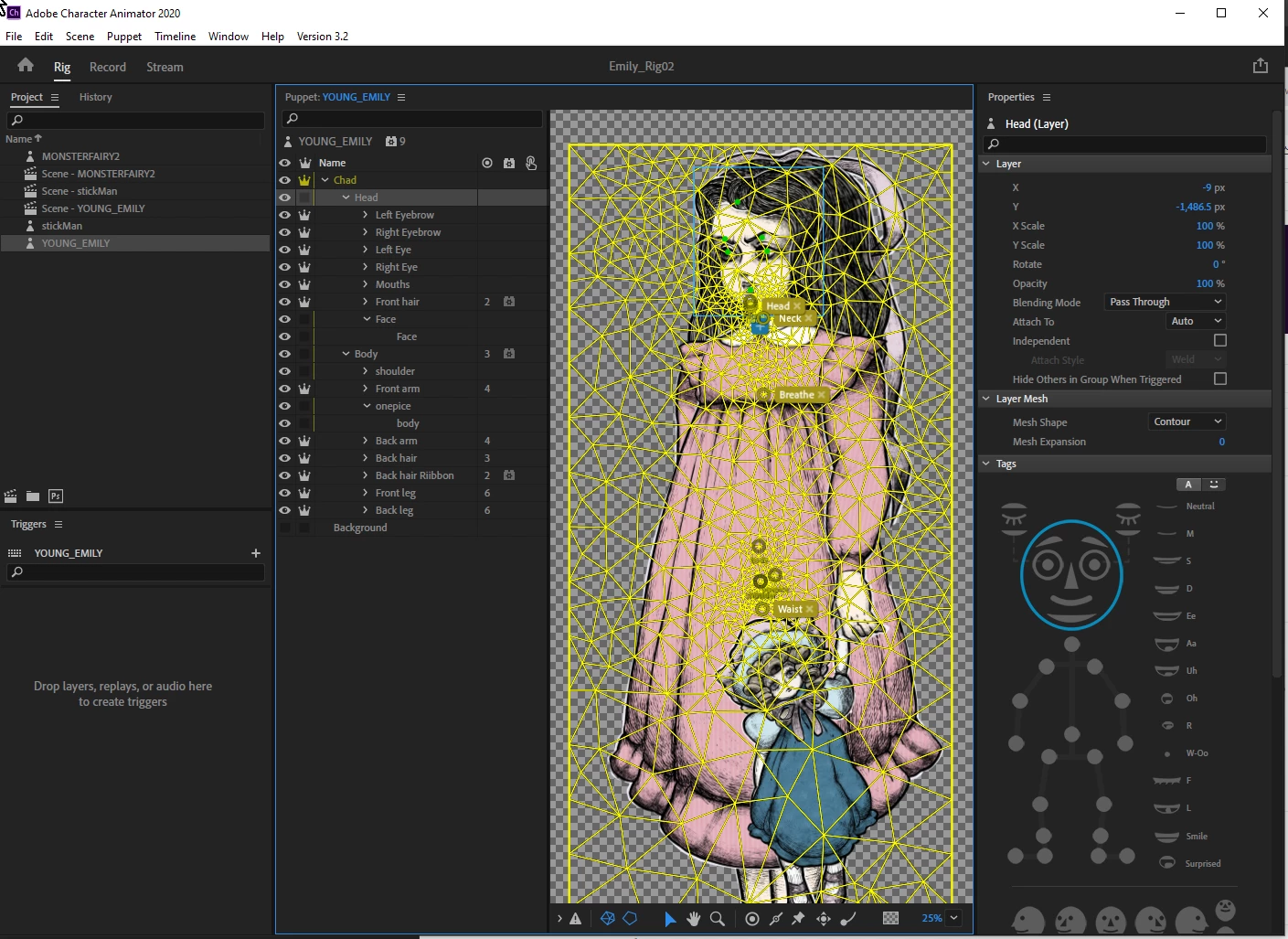Click the crown icon for Left Eyebrow
1288x939 pixels.
point(304,215)
